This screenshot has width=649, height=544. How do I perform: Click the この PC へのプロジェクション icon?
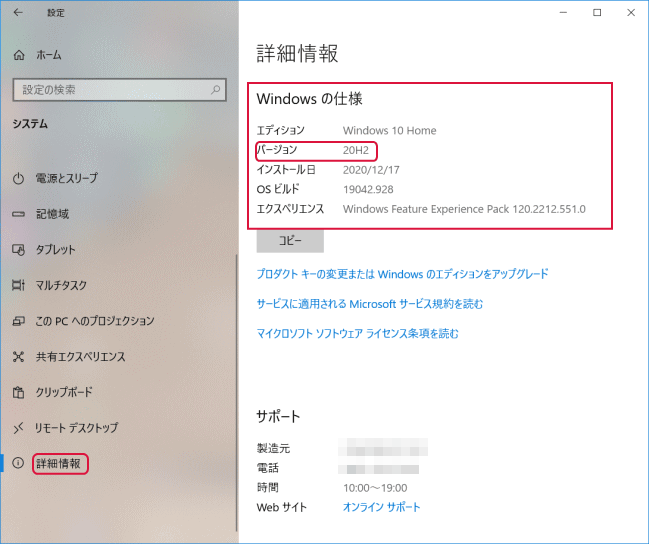tap(18, 321)
